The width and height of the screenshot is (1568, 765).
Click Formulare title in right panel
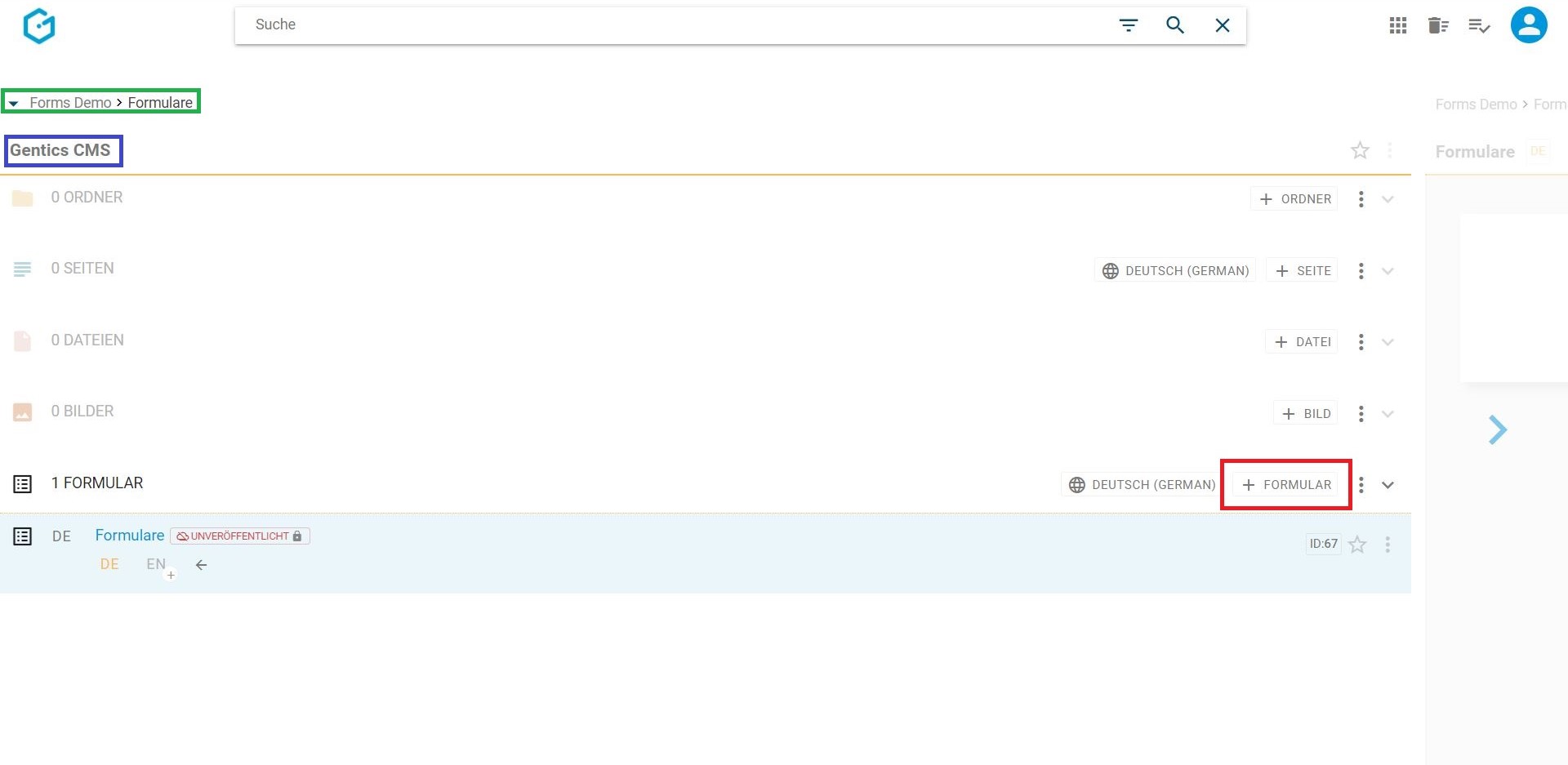[1475, 152]
